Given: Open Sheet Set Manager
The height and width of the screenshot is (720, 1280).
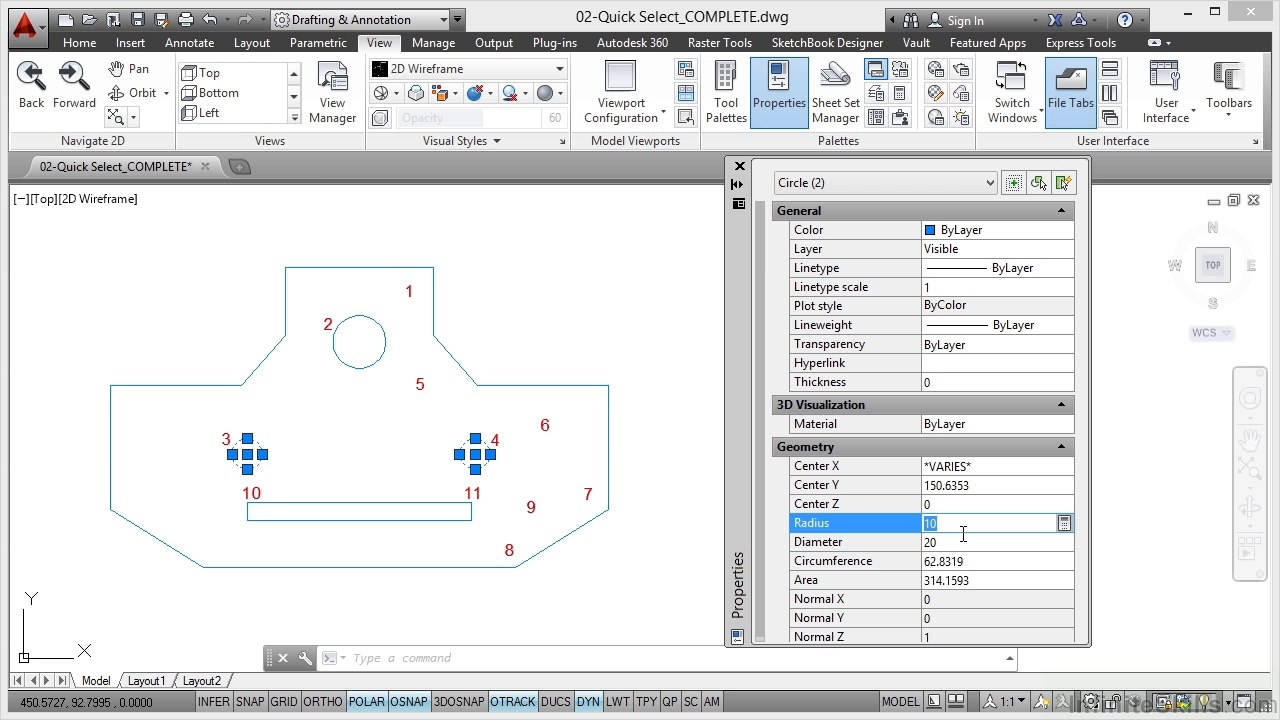Looking at the screenshot, I should tap(835, 92).
